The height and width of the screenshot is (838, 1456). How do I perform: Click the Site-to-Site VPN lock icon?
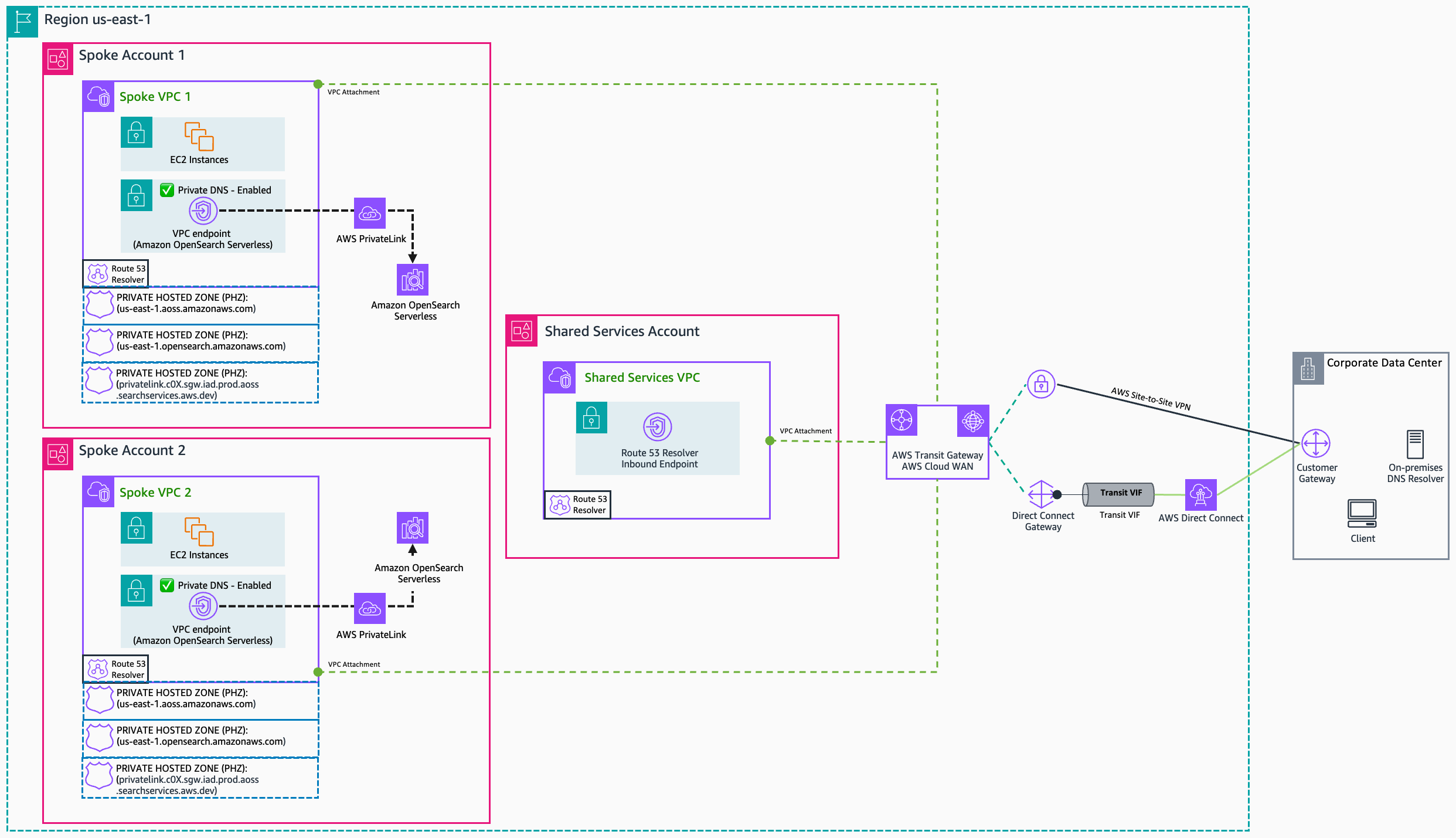point(1041,384)
